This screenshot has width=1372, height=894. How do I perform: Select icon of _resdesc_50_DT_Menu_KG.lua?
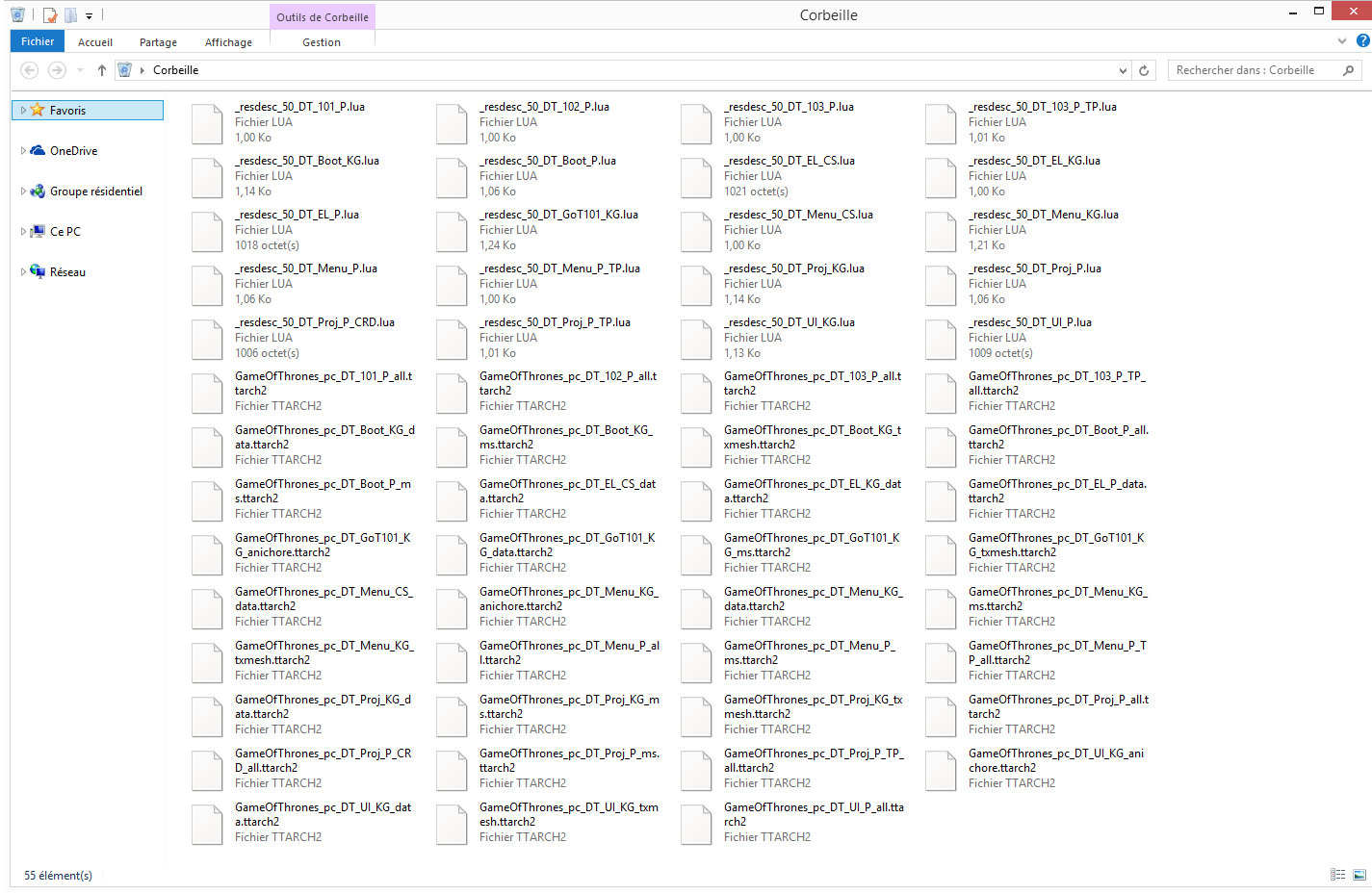pyautogui.click(x=941, y=232)
